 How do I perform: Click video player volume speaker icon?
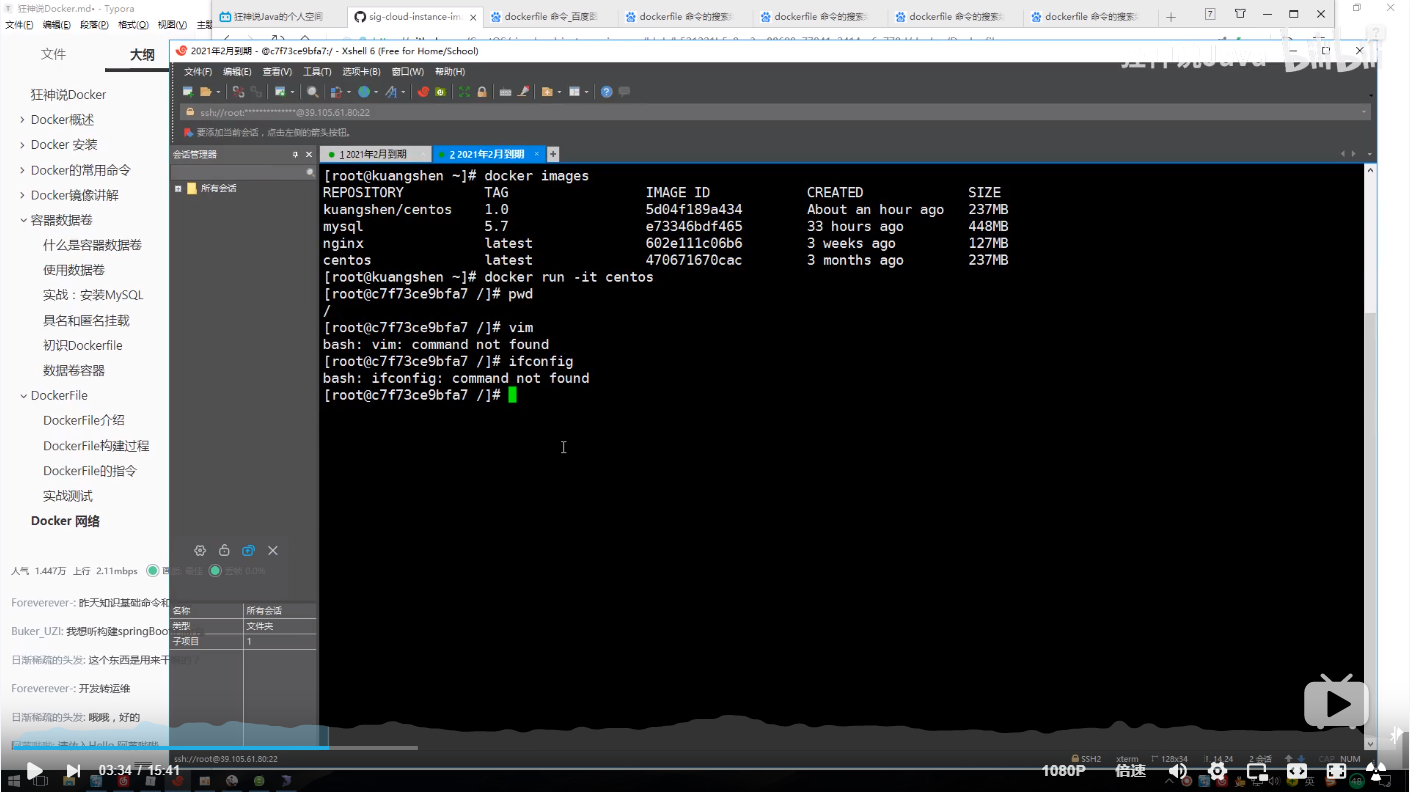[x=1177, y=771]
